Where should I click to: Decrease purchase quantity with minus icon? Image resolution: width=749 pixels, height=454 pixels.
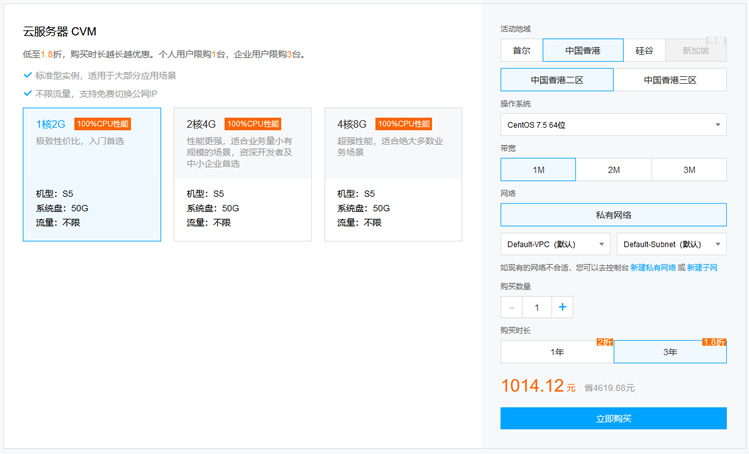tap(511, 308)
